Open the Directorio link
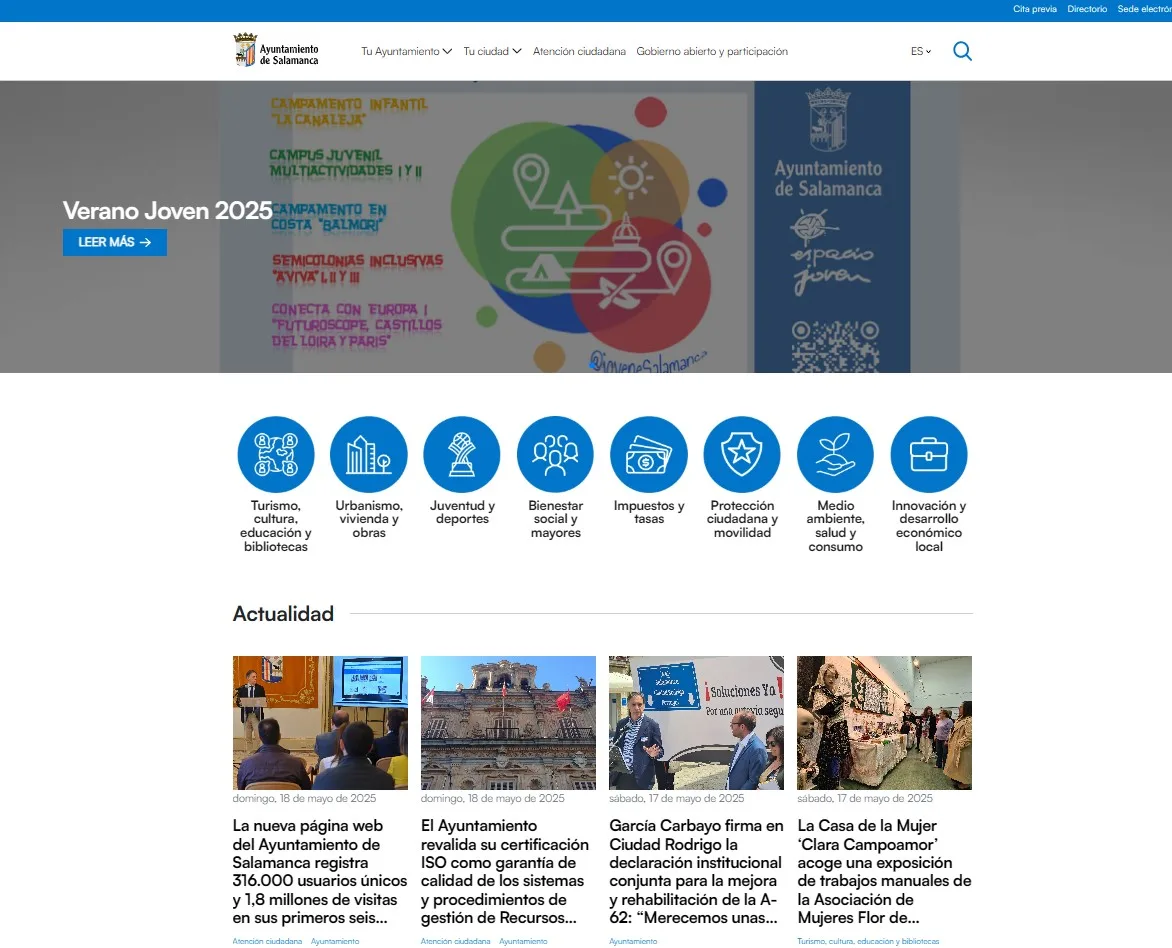This screenshot has width=1172, height=948. 1087,9
